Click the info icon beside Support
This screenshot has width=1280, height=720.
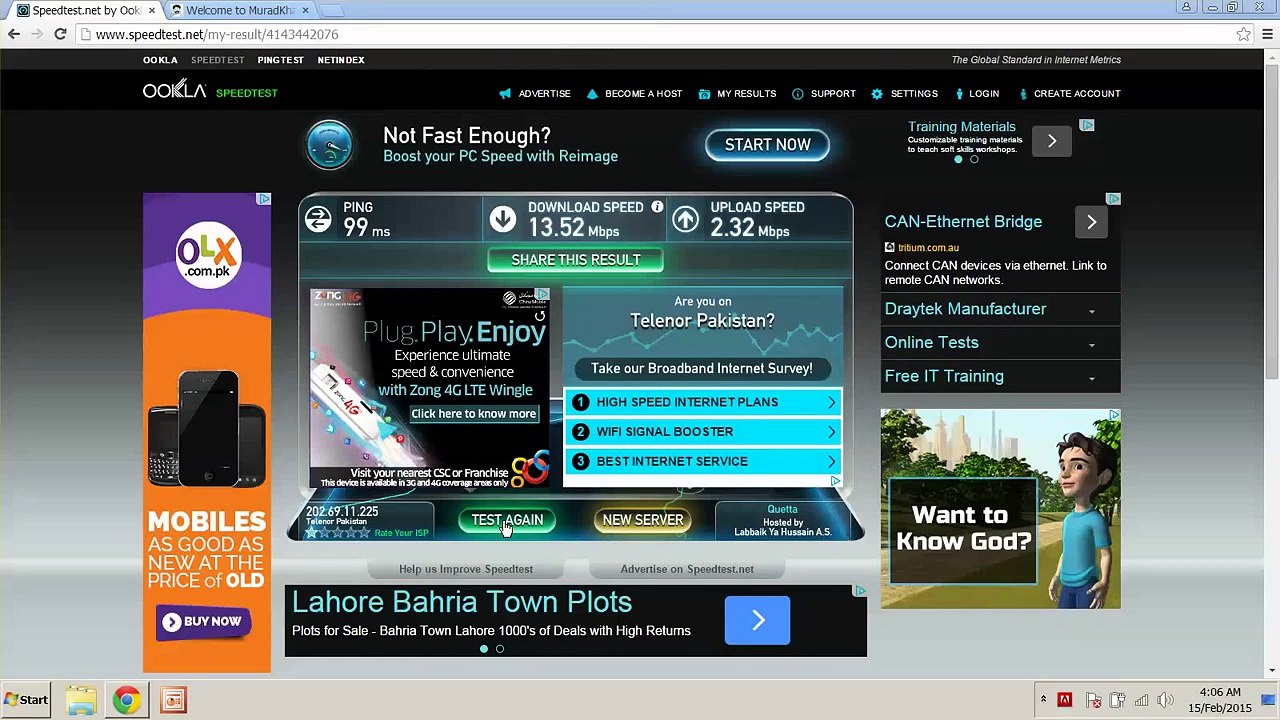[x=797, y=94]
